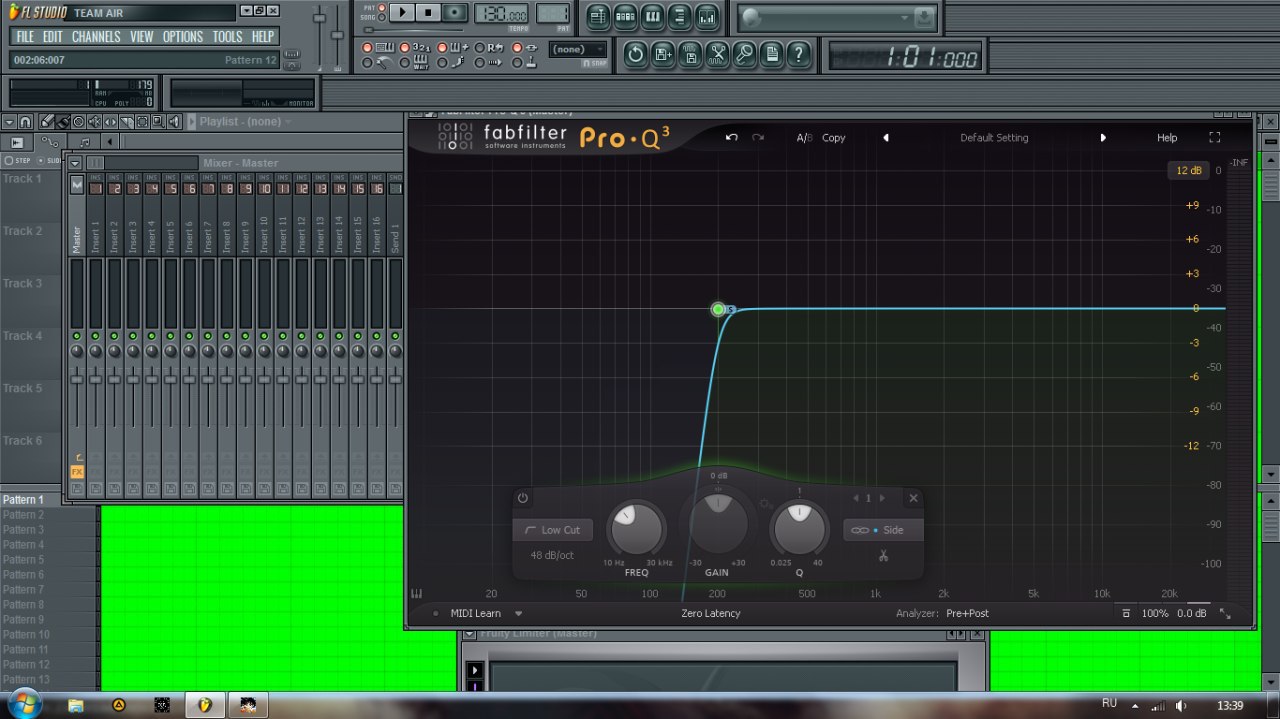1280x719 pixels.
Task: Select the playlist pencil draw tool
Action: (47, 122)
